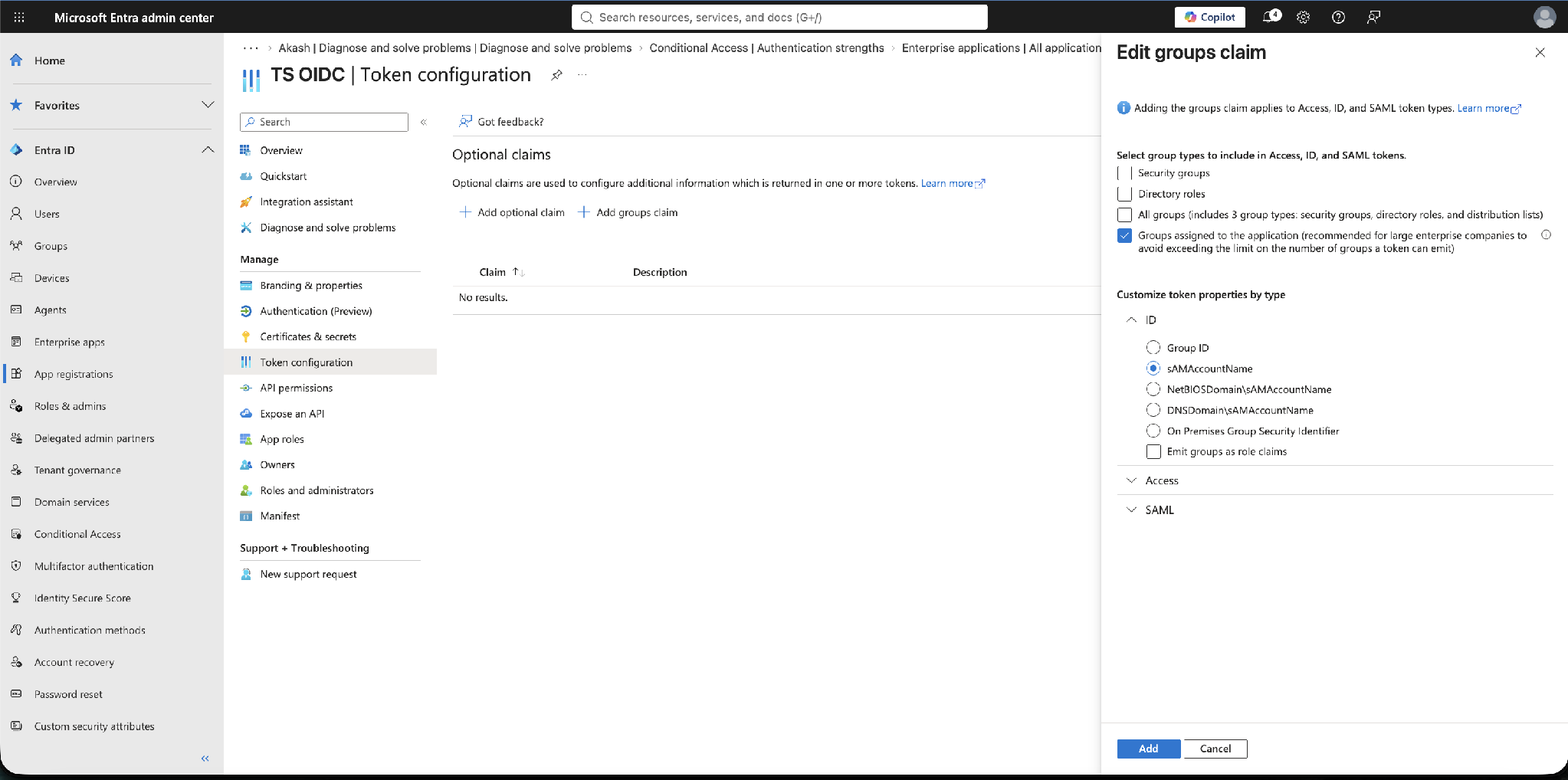
Task: Click Got feedback? link
Action: point(501,122)
